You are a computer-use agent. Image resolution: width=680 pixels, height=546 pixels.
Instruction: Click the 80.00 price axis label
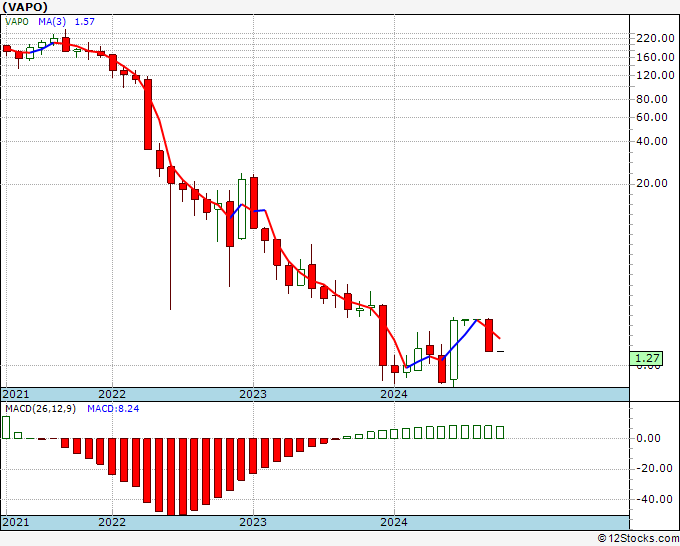[652, 99]
